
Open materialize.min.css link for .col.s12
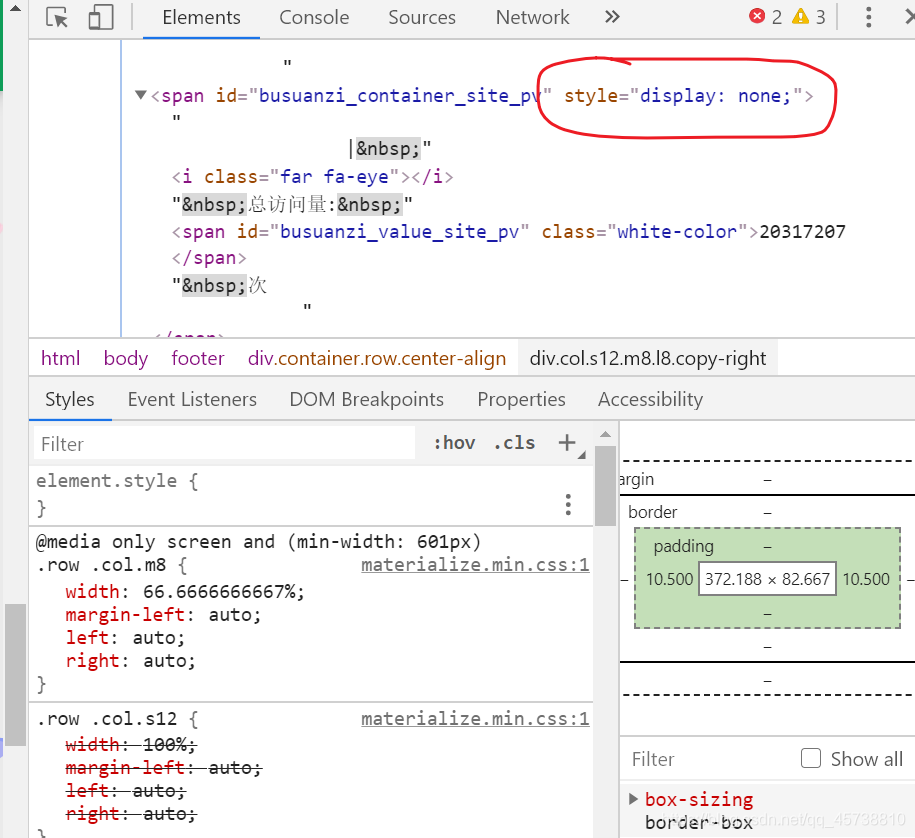(x=475, y=719)
